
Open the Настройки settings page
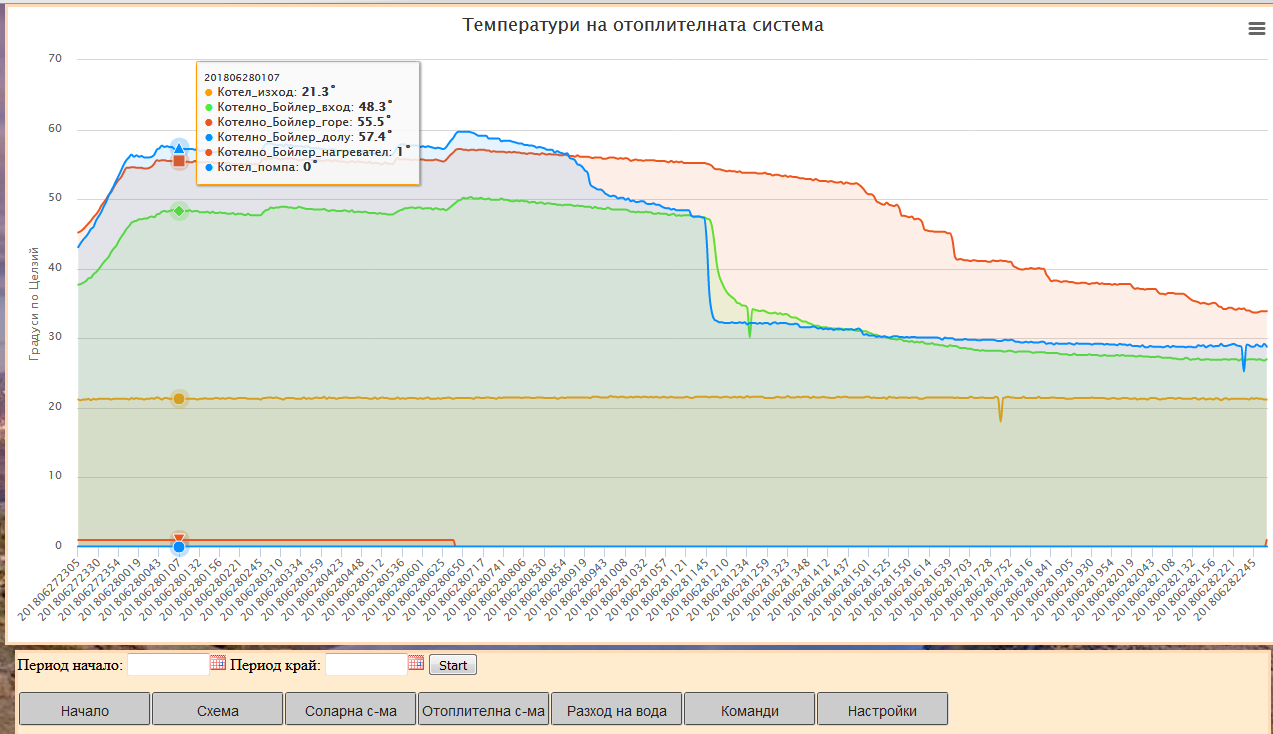pyautogui.click(x=882, y=711)
